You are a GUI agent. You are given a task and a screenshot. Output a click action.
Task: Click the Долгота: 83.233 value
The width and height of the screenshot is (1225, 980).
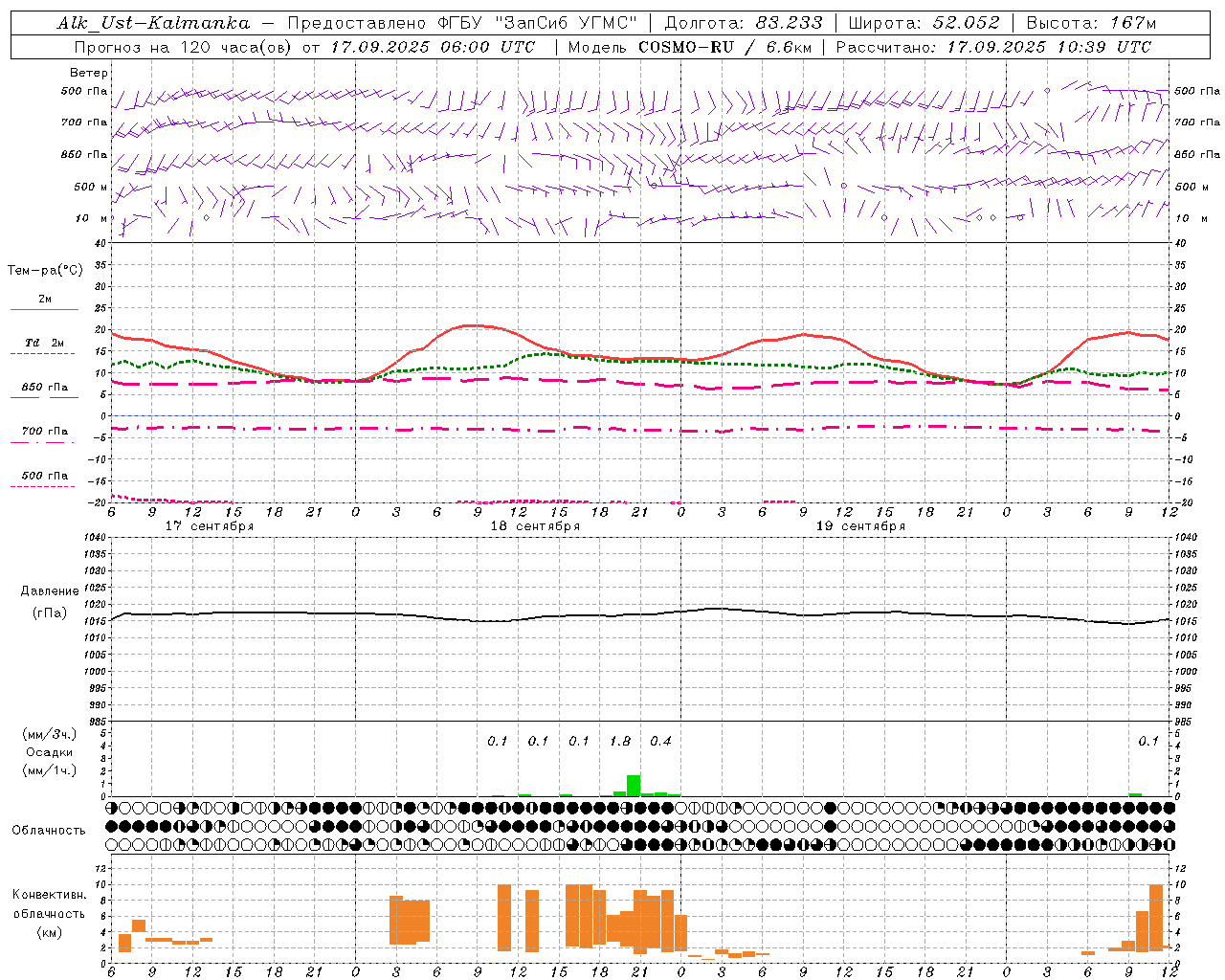coord(743,23)
